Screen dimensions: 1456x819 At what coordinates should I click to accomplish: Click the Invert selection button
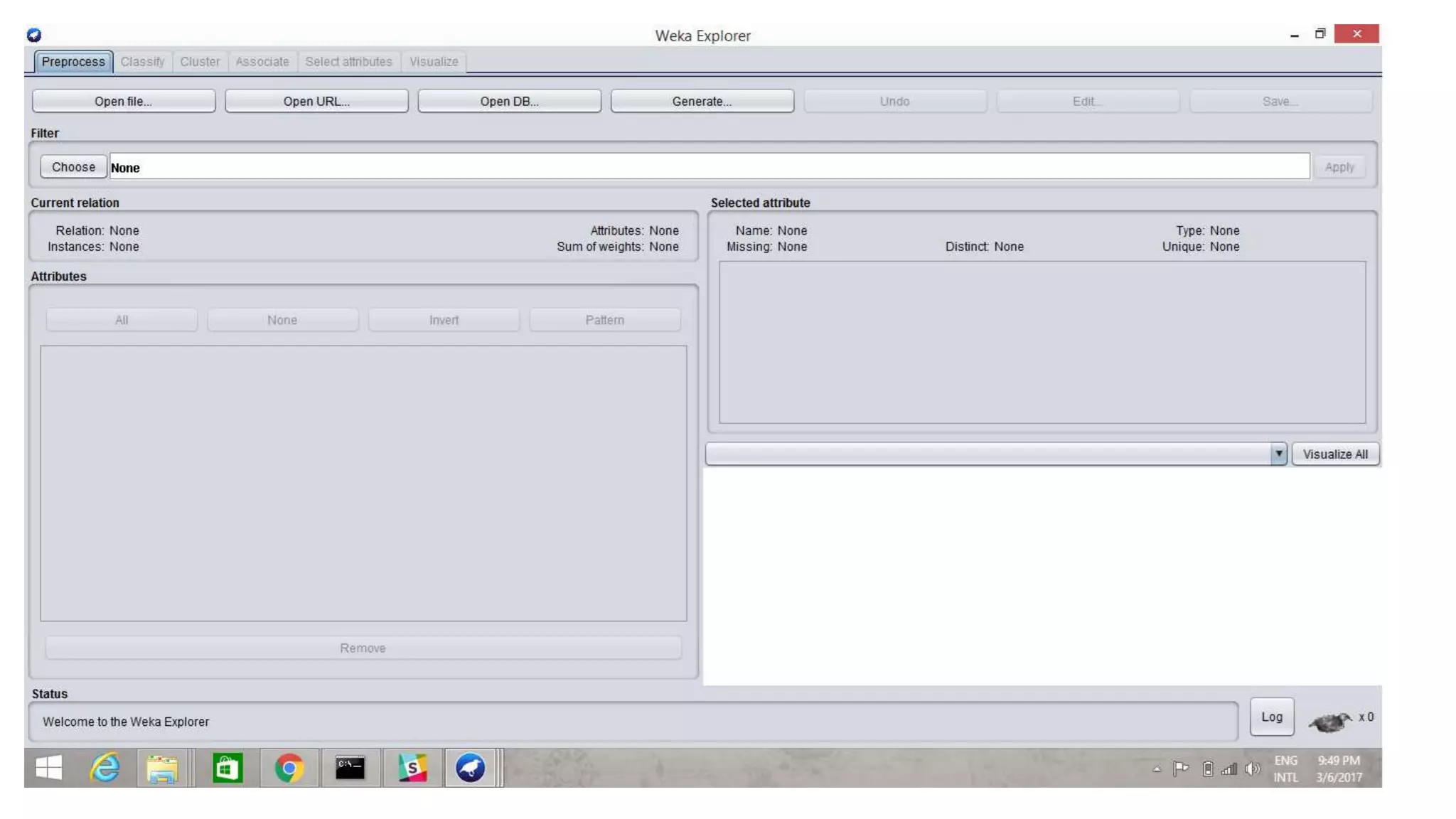pos(444,319)
